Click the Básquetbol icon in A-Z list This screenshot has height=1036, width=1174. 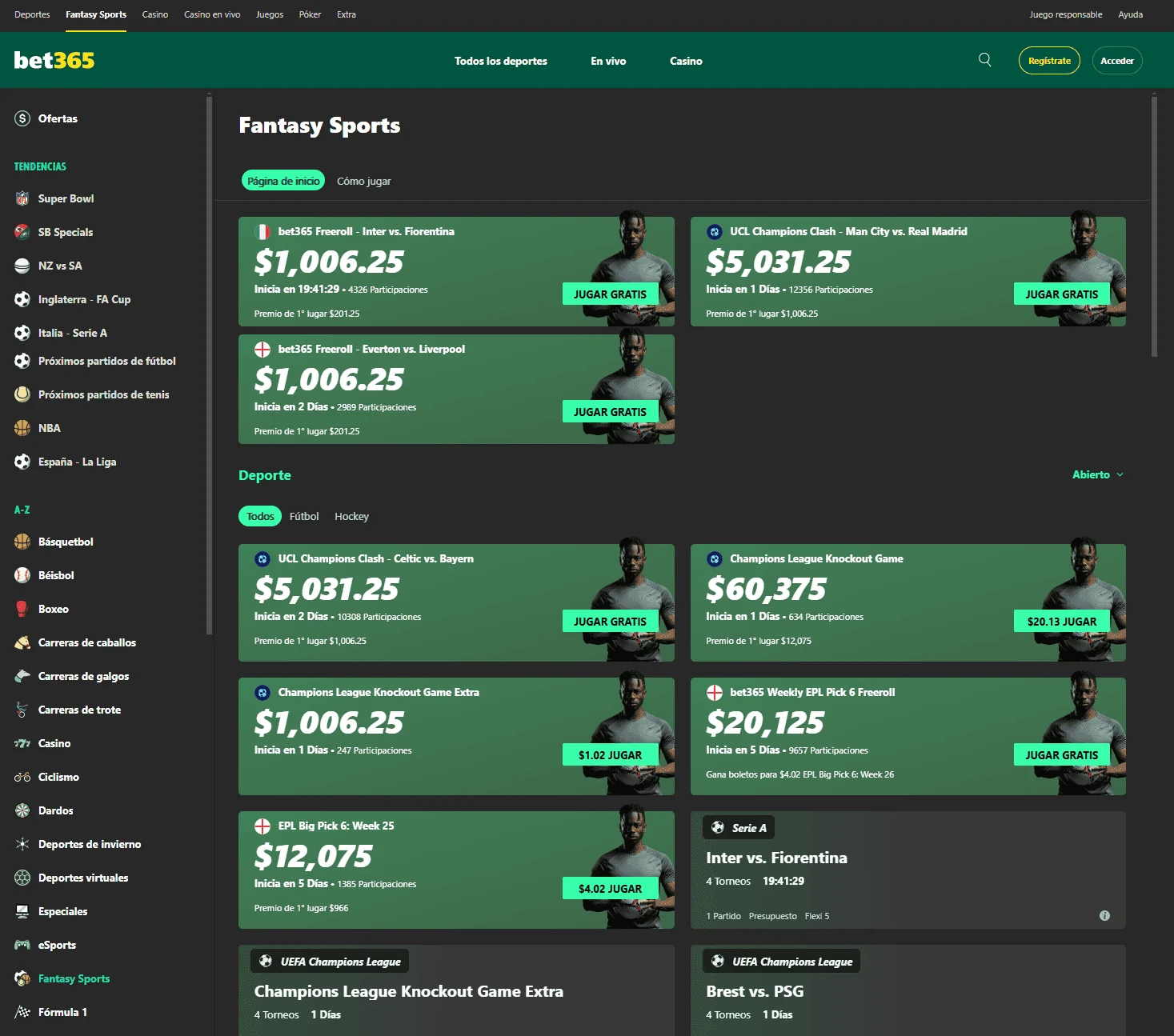(x=22, y=542)
